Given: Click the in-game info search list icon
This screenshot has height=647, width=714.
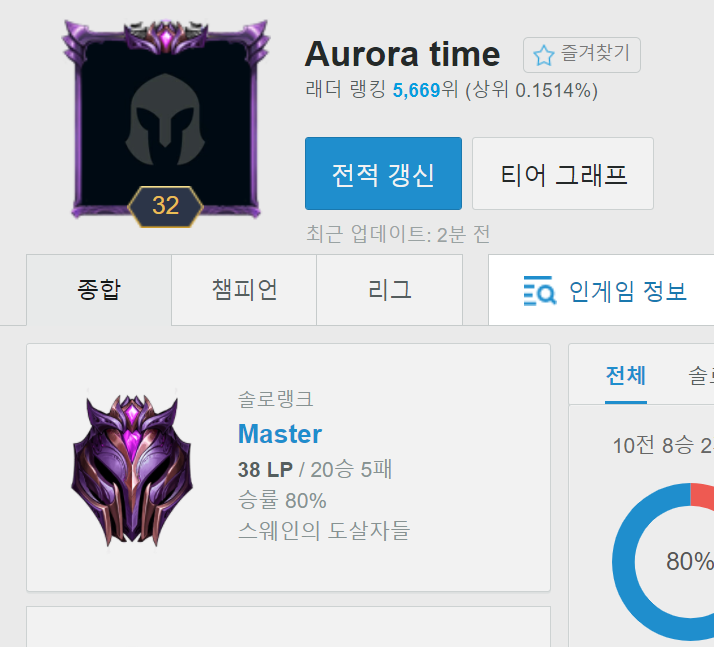Looking at the screenshot, I should (x=540, y=290).
